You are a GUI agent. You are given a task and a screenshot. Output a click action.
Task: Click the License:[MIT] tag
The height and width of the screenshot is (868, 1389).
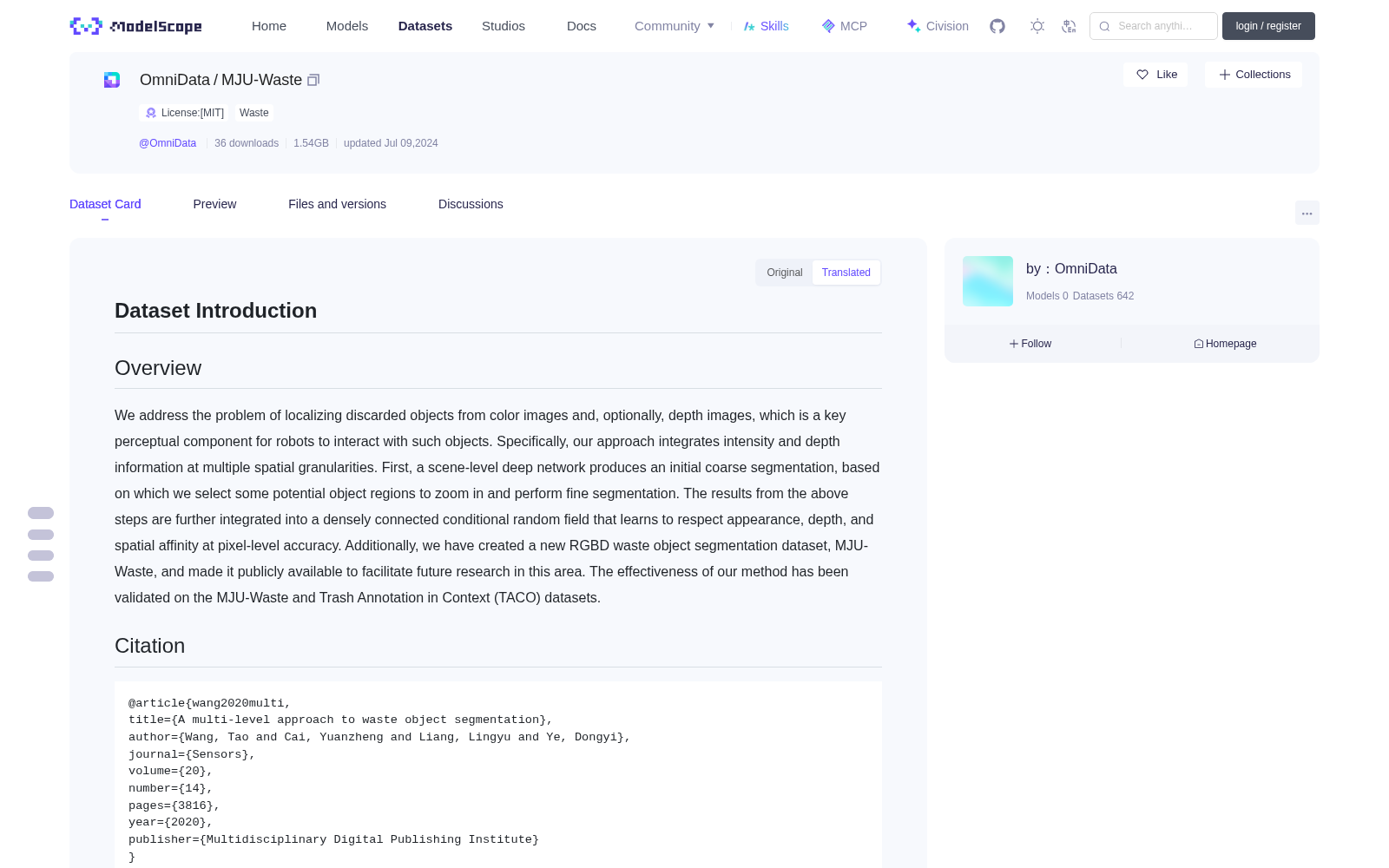click(x=184, y=113)
